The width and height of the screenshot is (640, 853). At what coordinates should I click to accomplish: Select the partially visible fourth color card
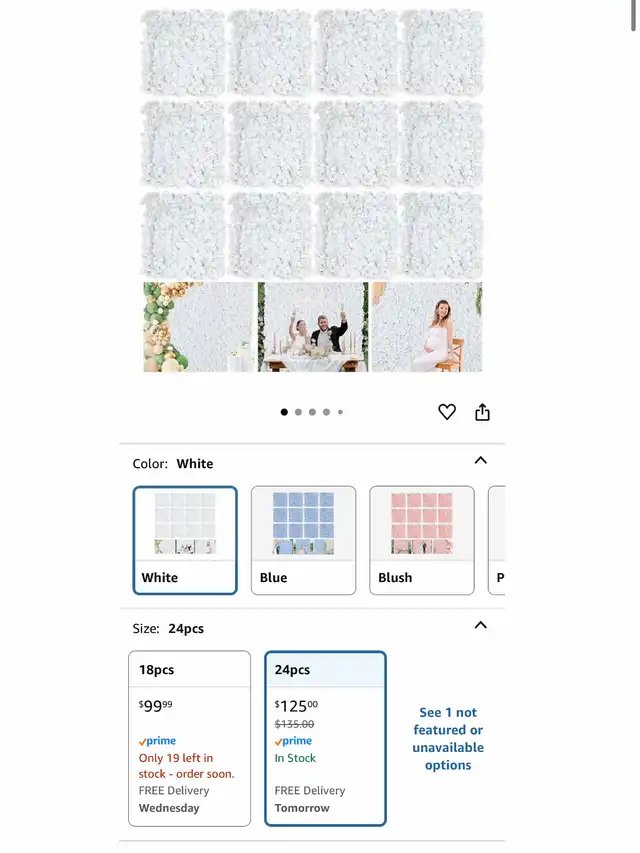pos(497,540)
